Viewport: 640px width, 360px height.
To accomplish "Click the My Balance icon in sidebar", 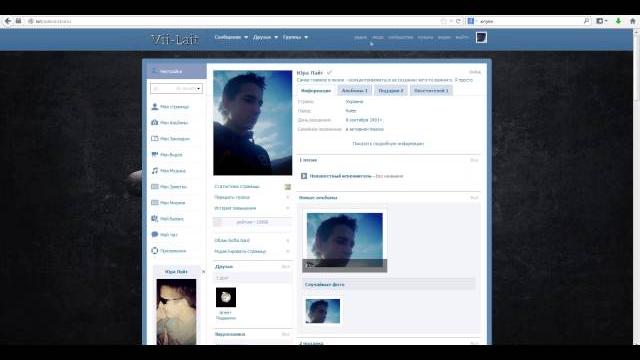I will coord(155,219).
